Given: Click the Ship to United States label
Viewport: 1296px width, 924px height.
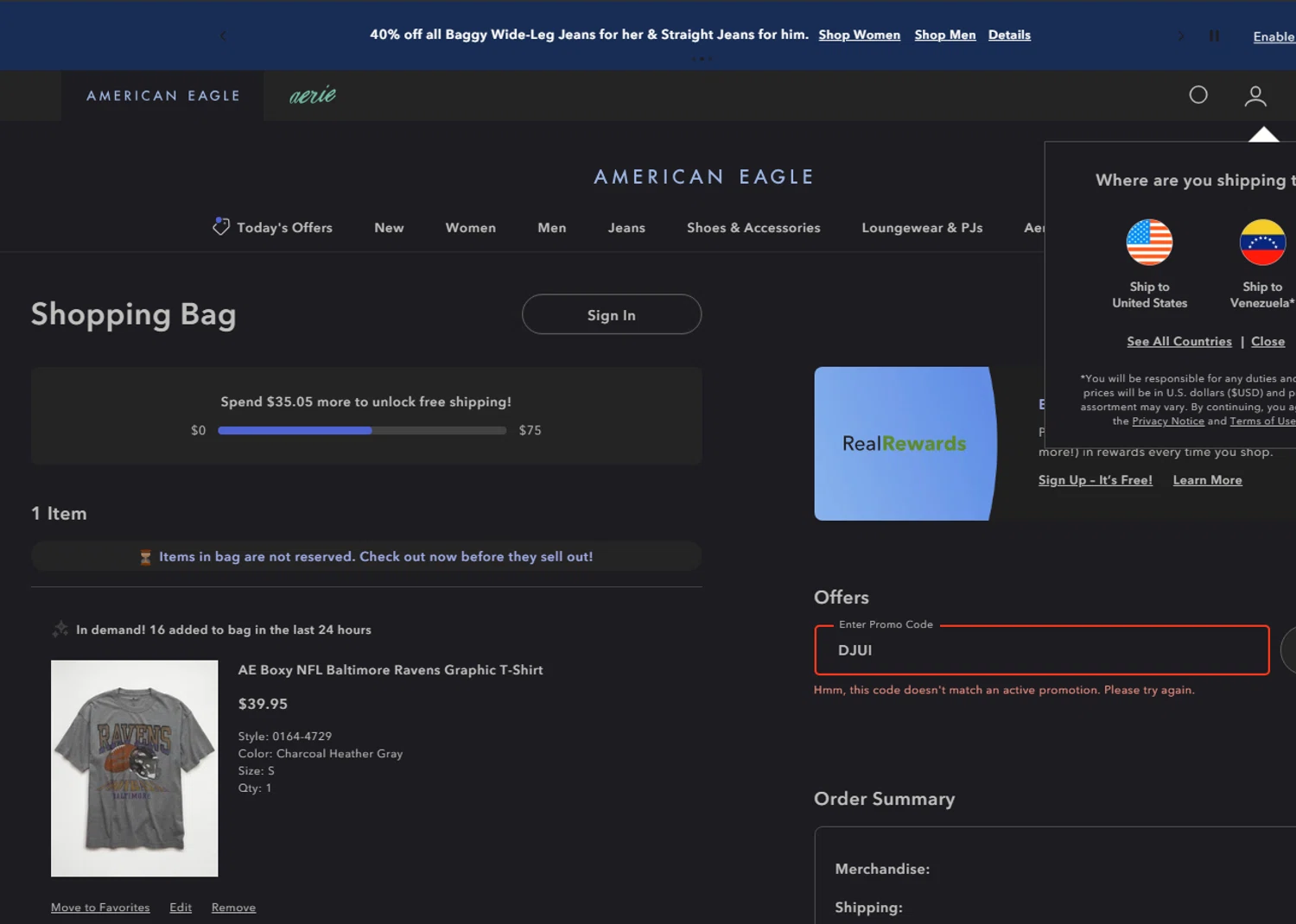Looking at the screenshot, I should point(1149,295).
